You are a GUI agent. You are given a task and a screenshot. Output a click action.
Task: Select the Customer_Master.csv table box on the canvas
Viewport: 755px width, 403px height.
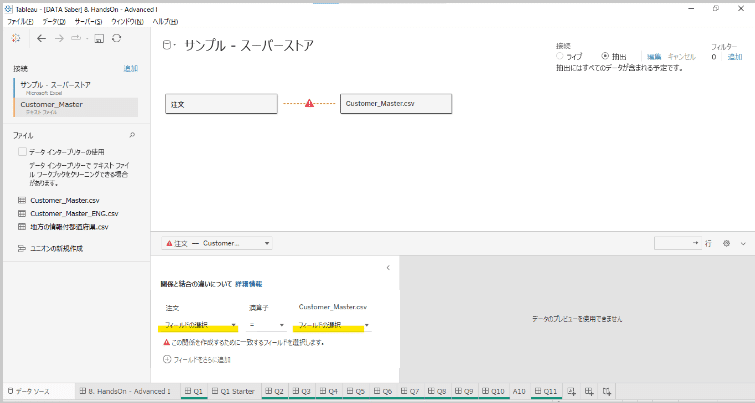pyautogui.click(x=396, y=104)
